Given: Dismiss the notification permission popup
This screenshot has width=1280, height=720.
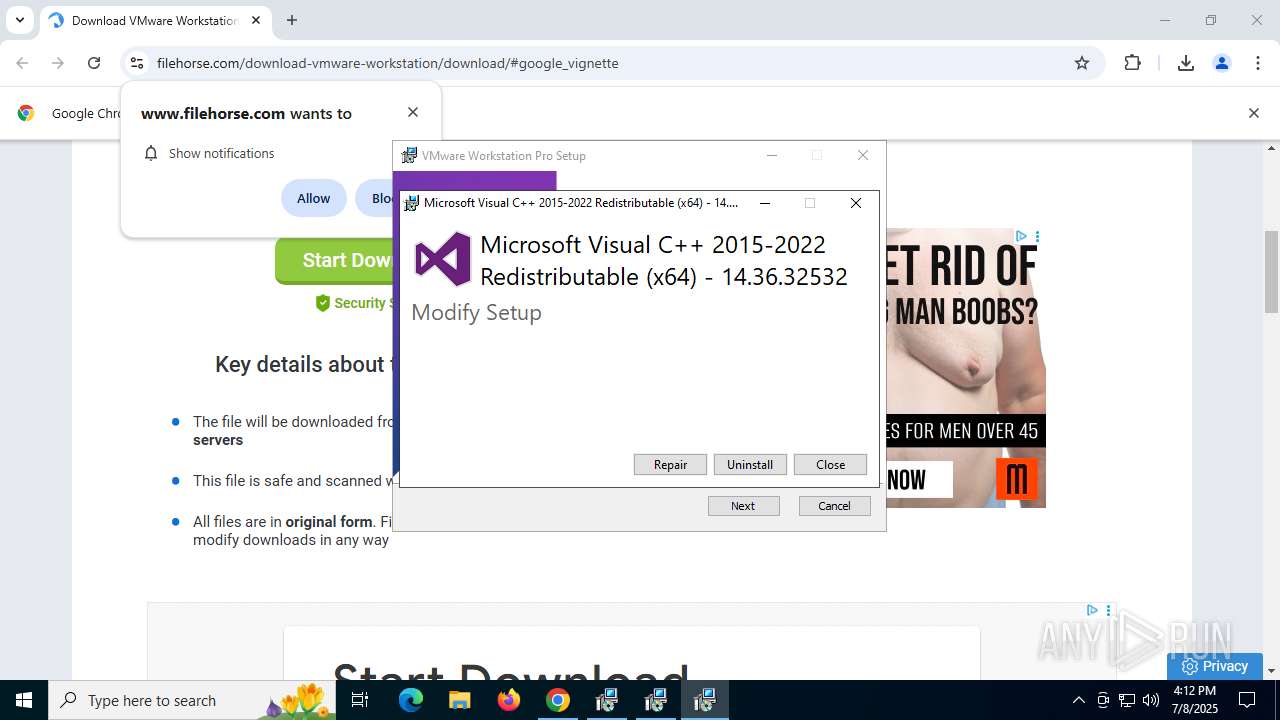Looking at the screenshot, I should pyautogui.click(x=413, y=112).
